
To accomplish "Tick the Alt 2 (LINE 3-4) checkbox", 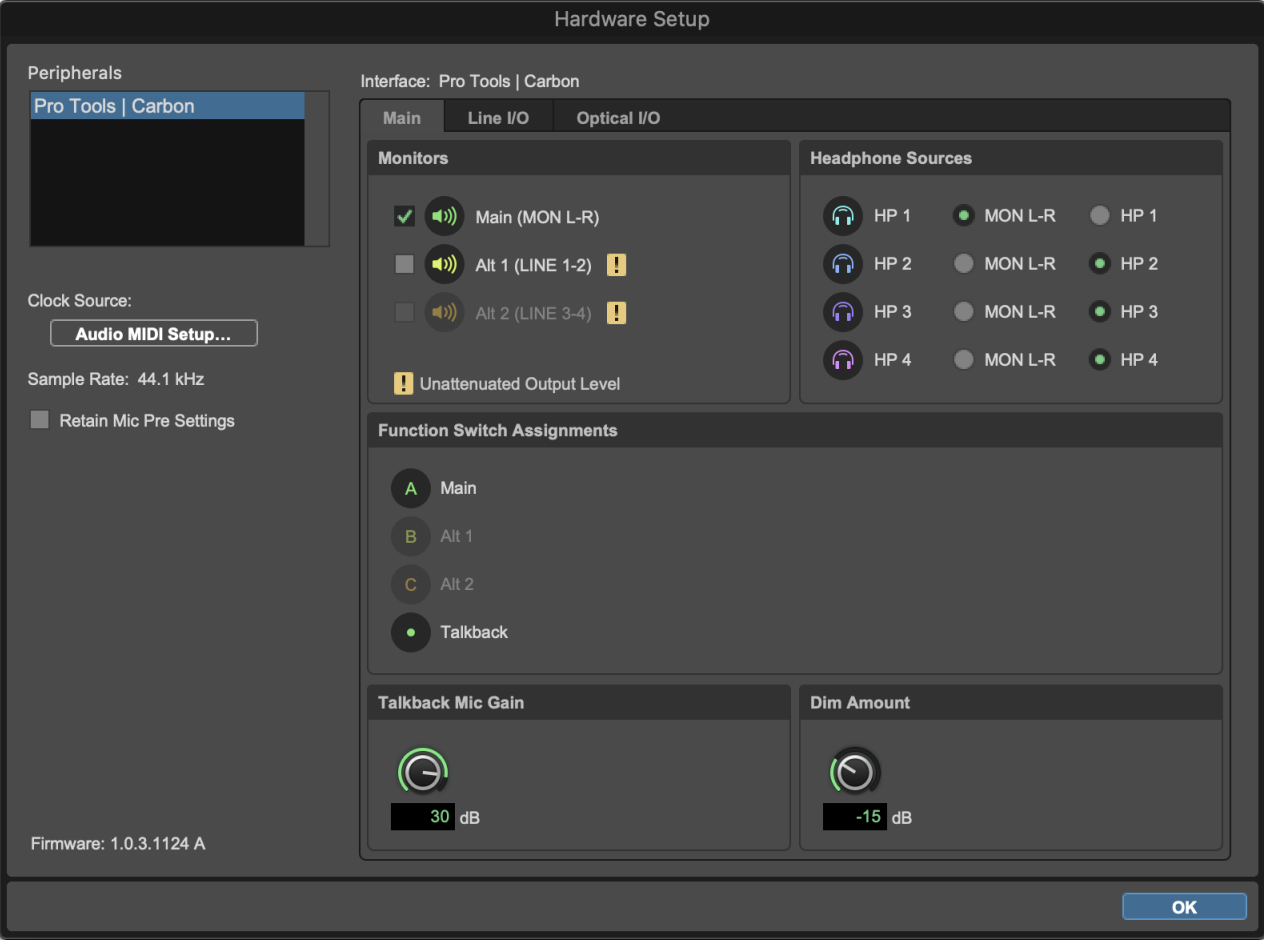I will point(404,313).
